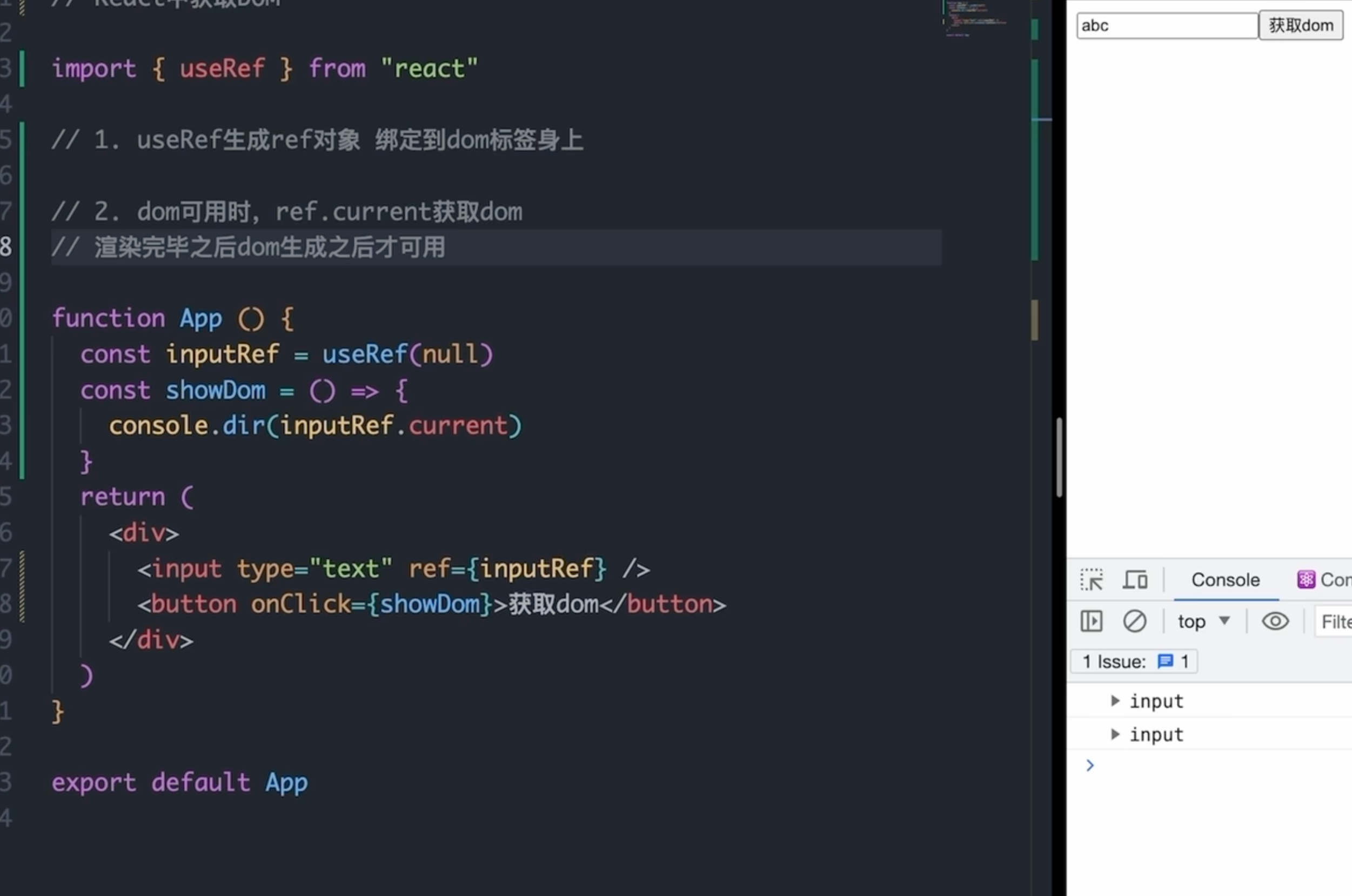Click the editor vertical scrollbar thumb
Screen dimensions: 1352x896
click(x=1059, y=457)
